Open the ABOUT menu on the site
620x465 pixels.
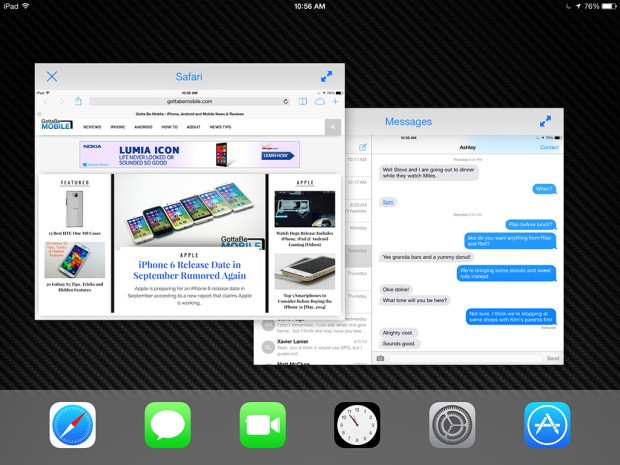pos(193,127)
